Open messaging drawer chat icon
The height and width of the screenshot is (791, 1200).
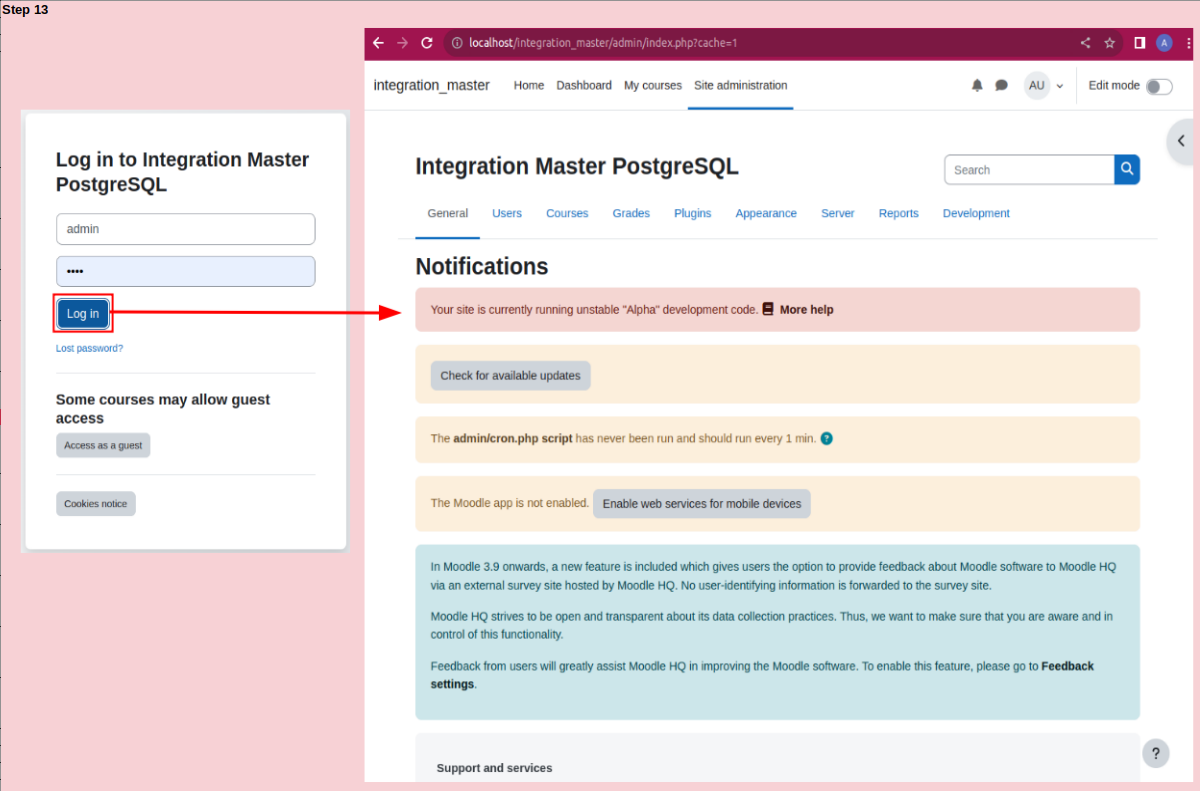1001,86
